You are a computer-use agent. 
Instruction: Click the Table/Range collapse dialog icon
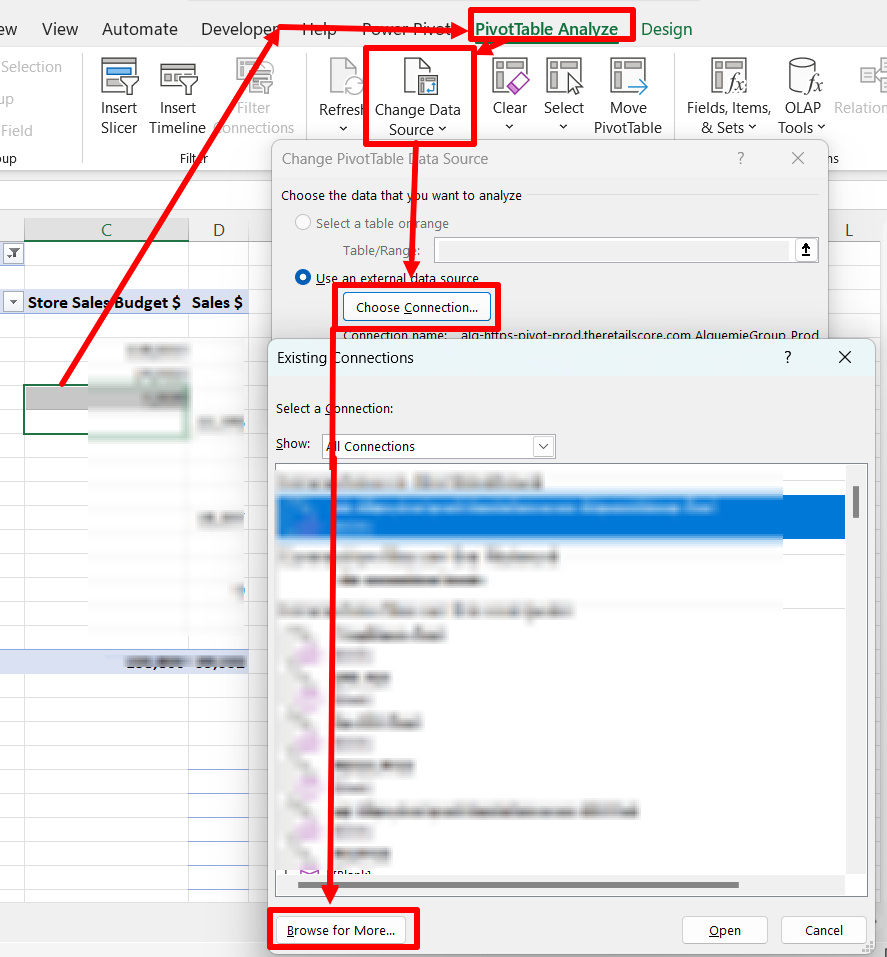(807, 251)
